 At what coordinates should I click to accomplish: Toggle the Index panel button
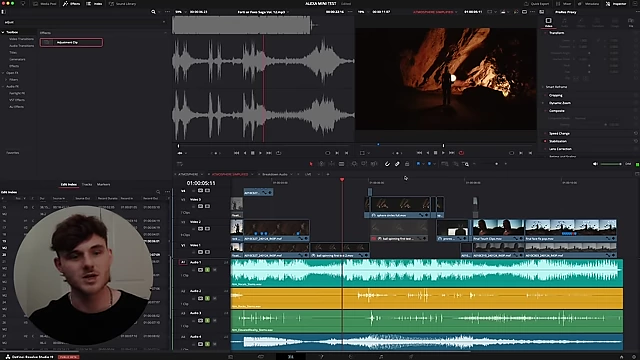pos(94,4)
